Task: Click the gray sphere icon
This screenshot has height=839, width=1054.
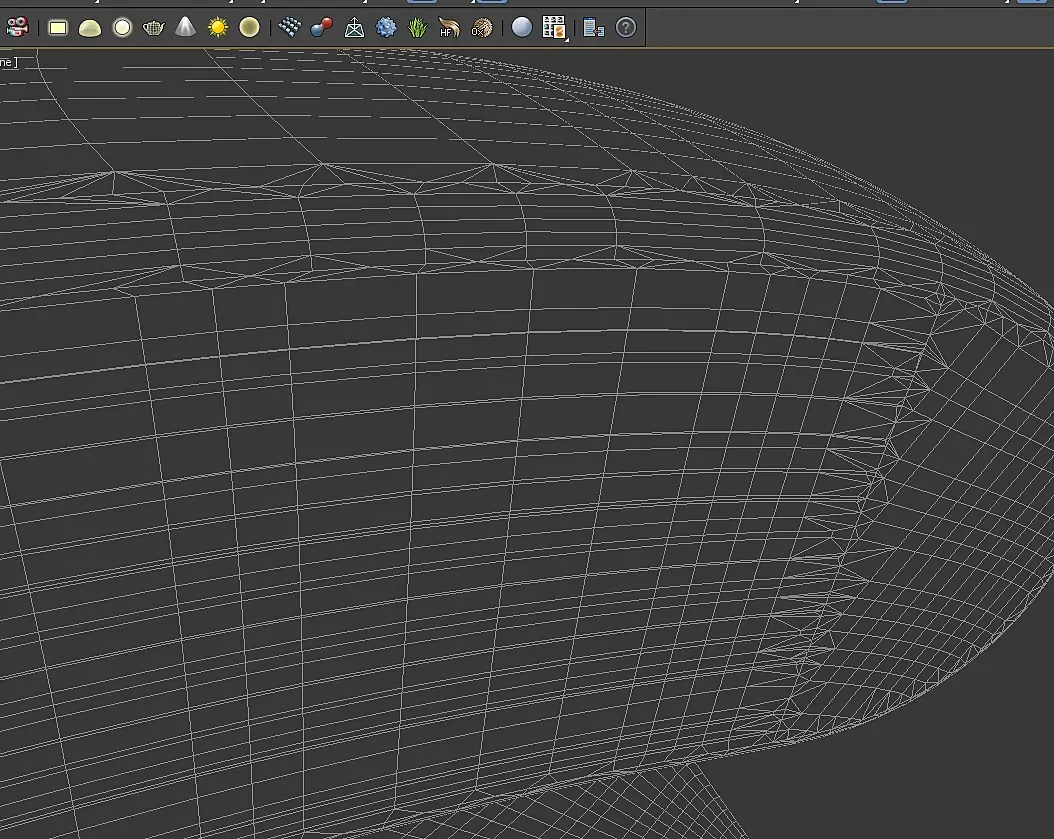Action: (x=522, y=27)
